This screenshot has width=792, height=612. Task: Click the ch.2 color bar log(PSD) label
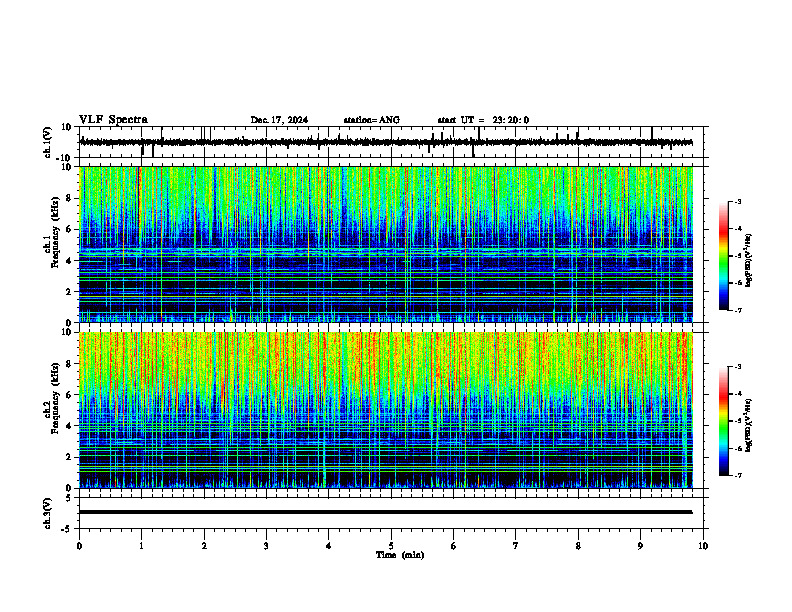coord(749,425)
